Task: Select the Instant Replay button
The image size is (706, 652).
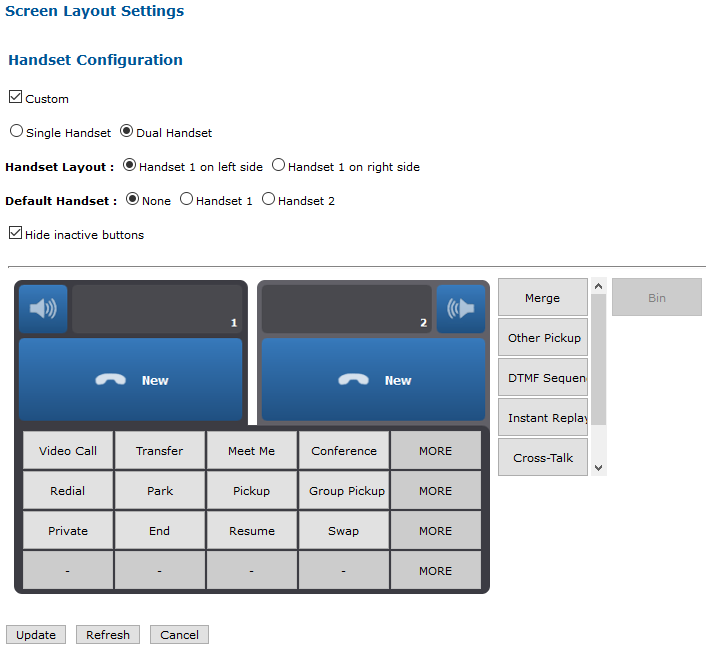Action: pyautogui.click(x=543, y=417)
